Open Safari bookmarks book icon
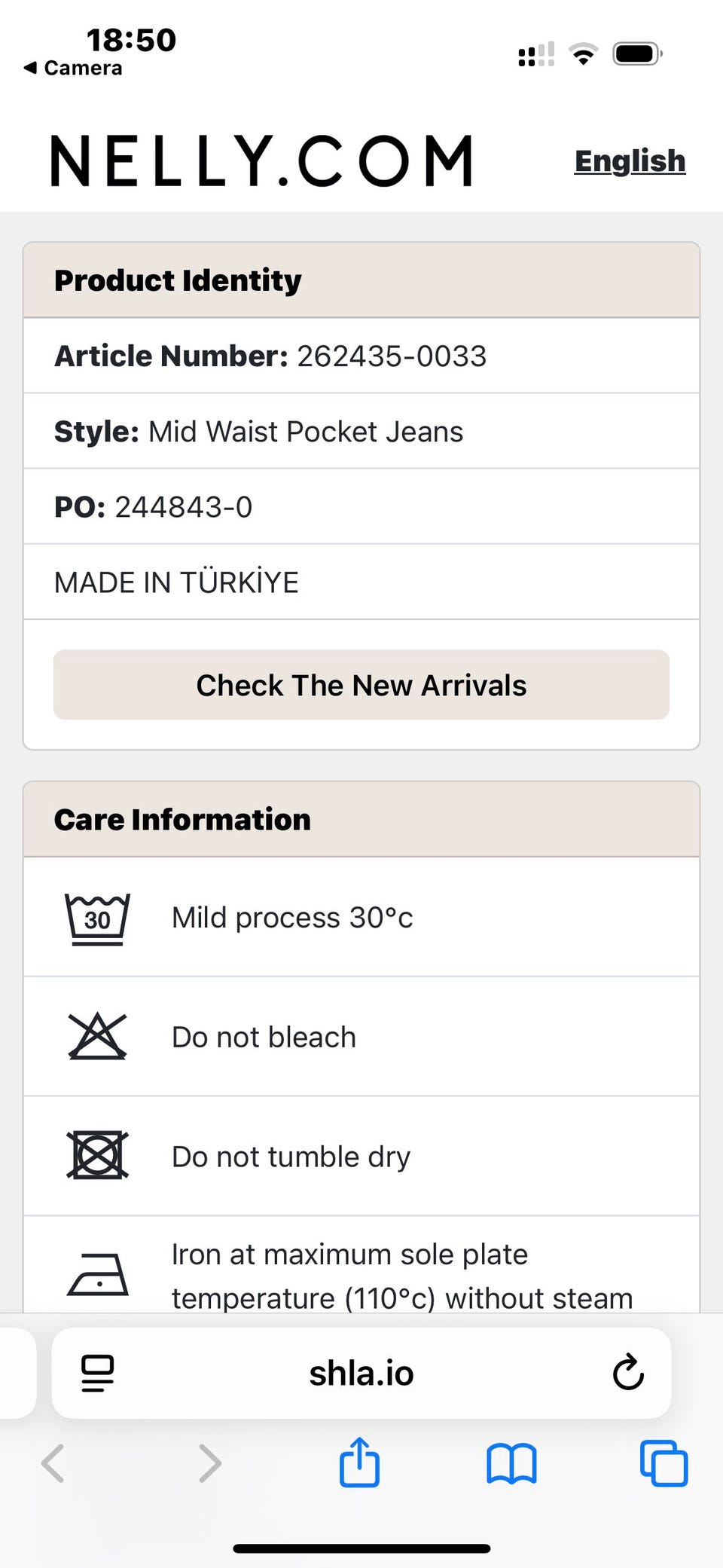Screen dimensions: 723x1568 [x=511, y=1463]
